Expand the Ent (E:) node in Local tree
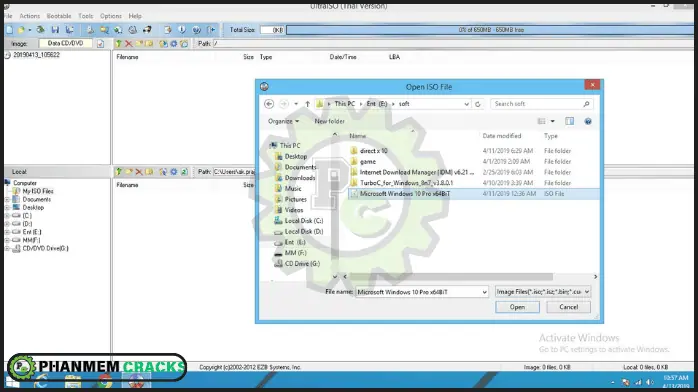The image size is (698, 392). 7,232
